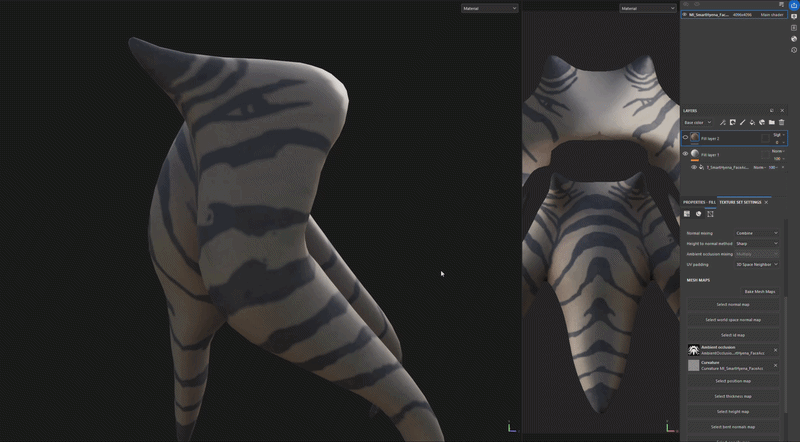Open blend mode dropdown on T_SmartHyena effect
Viewport: 800px width, 442px height.
(760, 167)
